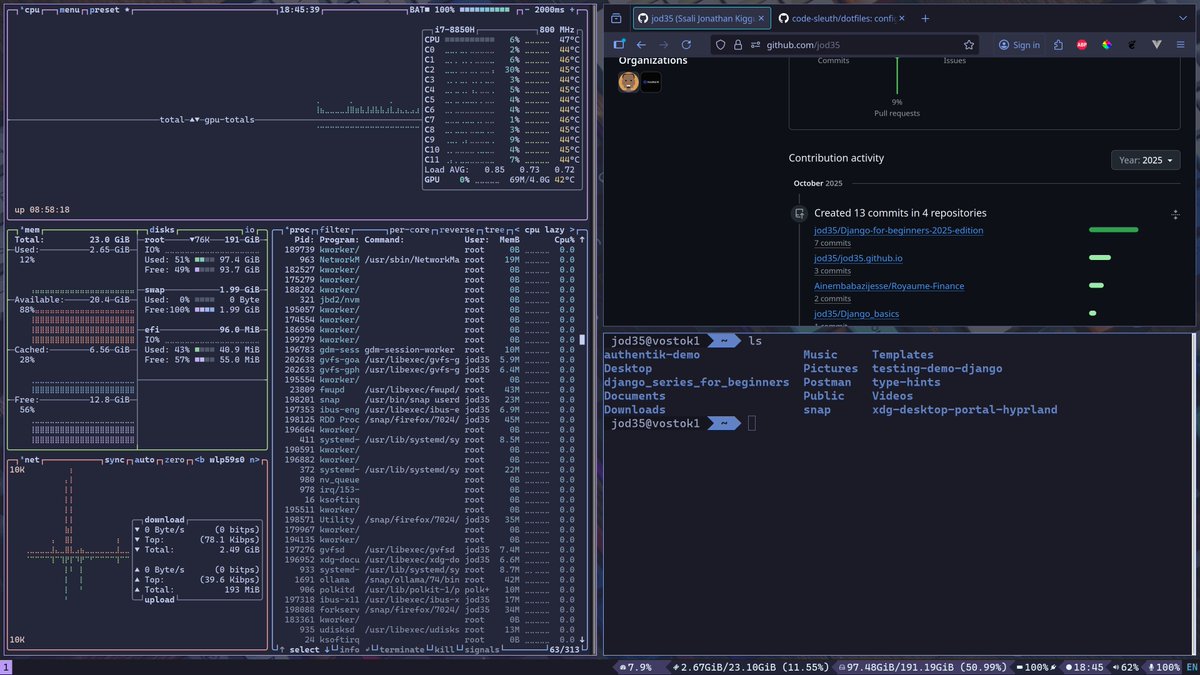Switch to the code-sleuth/dotfiles tab
The image size is (1200, 675).
(842, 18)
